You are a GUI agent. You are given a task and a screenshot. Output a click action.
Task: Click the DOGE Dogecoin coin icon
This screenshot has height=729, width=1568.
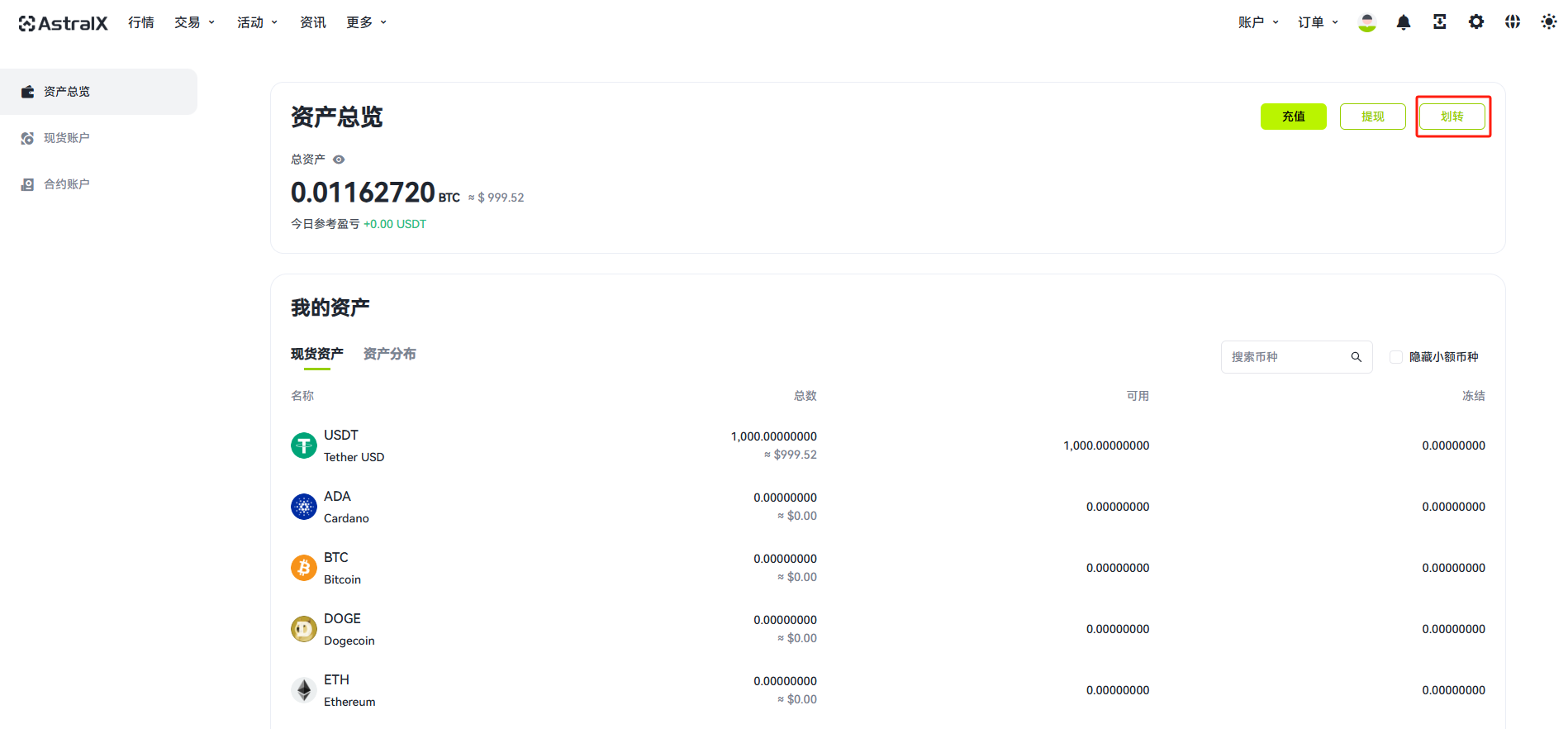point(304,629)
